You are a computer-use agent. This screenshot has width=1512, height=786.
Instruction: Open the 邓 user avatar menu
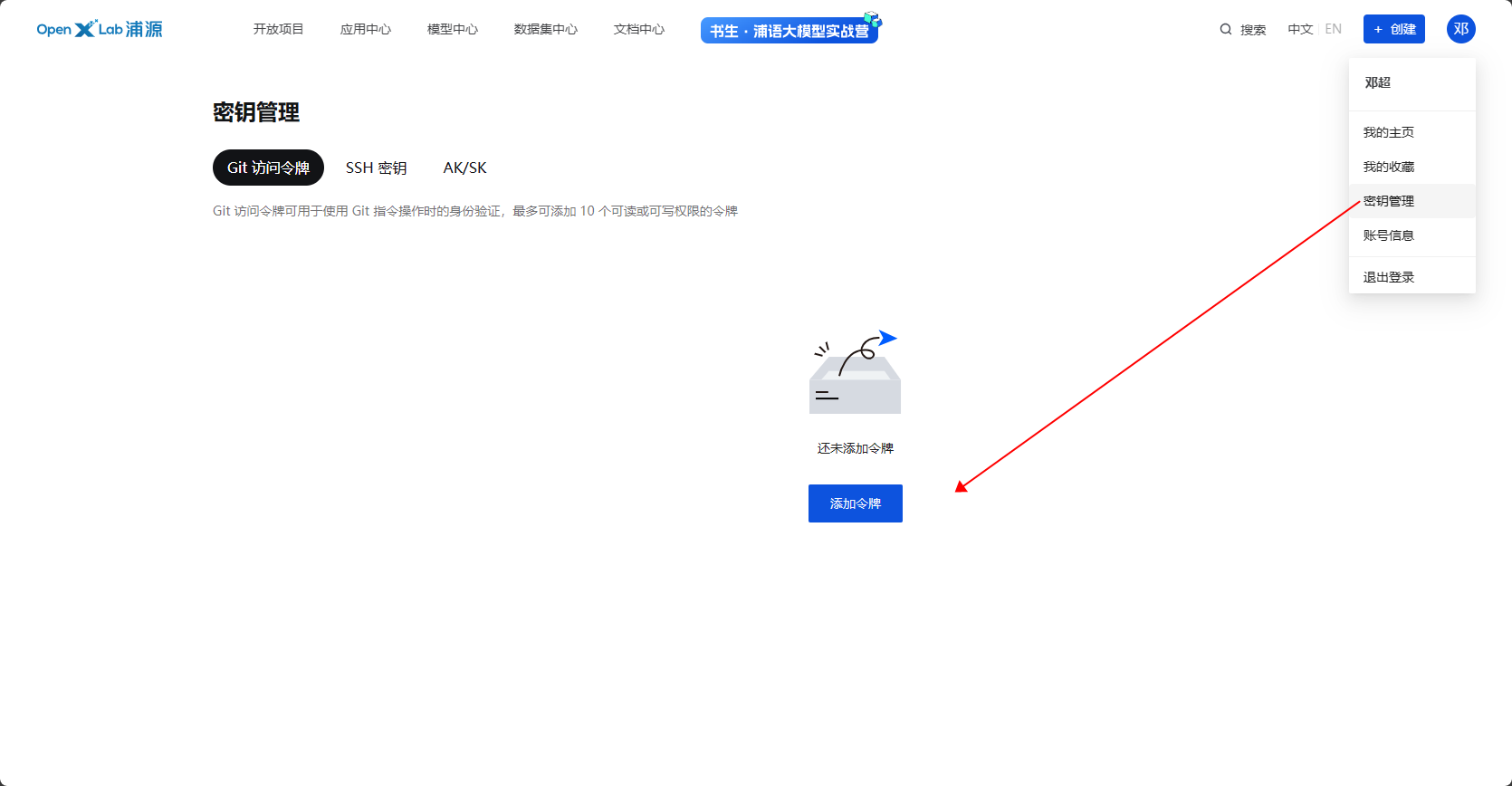click(1461, 29)
